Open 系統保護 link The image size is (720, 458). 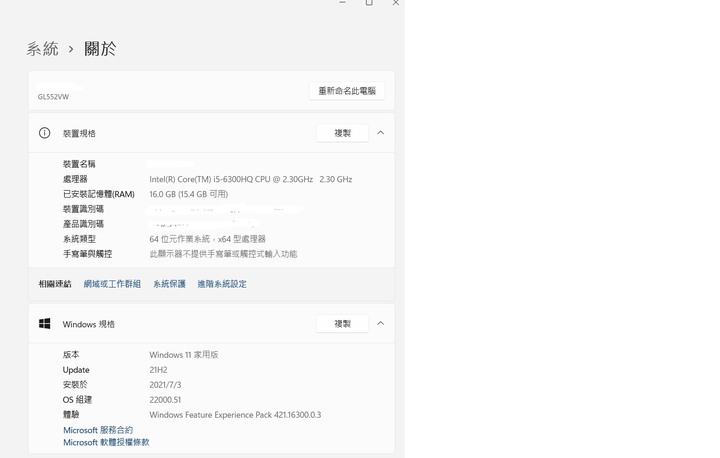[x=169, y=284]
